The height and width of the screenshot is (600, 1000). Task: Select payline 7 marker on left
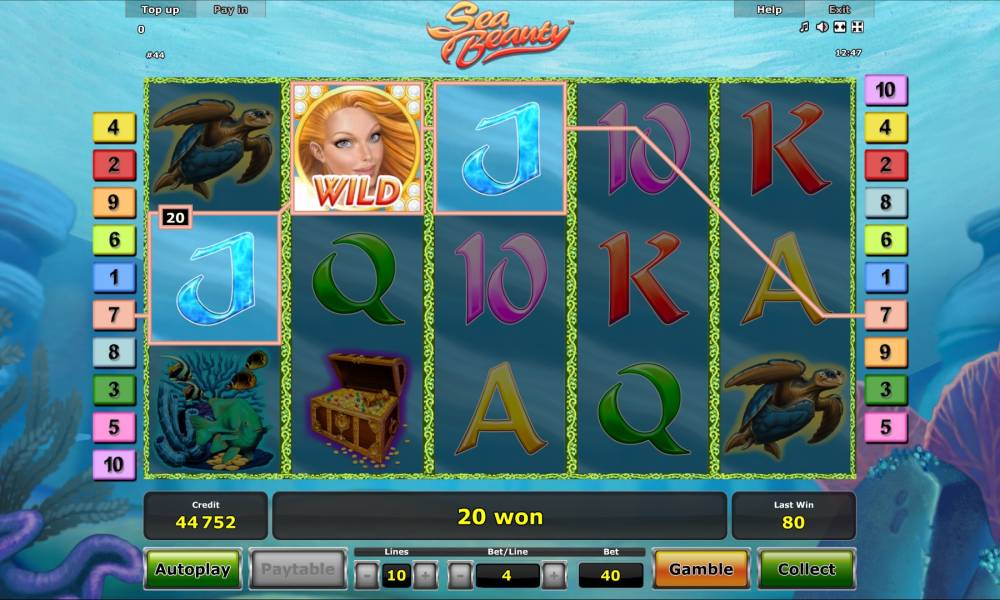pos(114,314)
